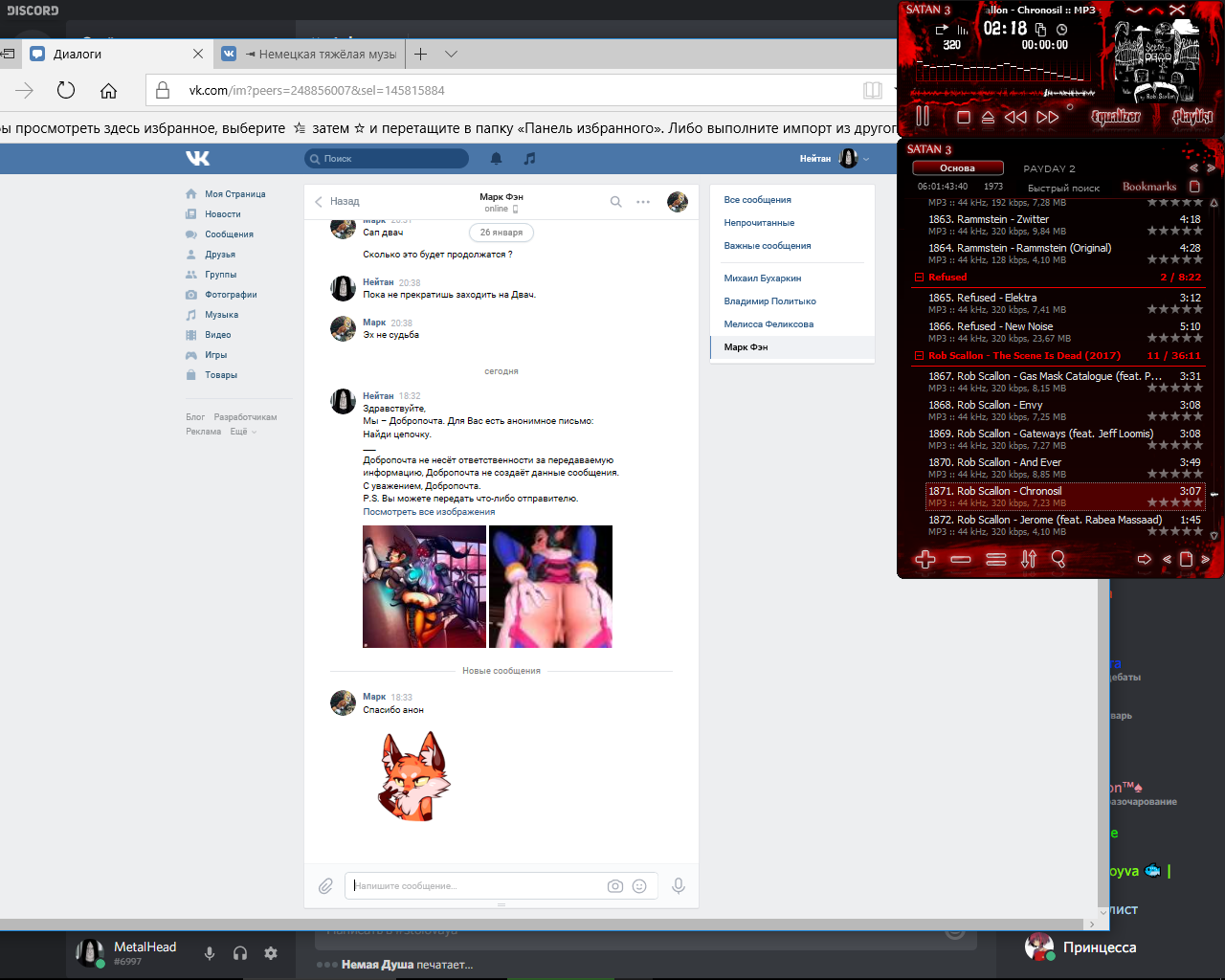Toggle the Playlist button in the player
Viewport: 1225px width, 980px height.
pos(1192,117)
